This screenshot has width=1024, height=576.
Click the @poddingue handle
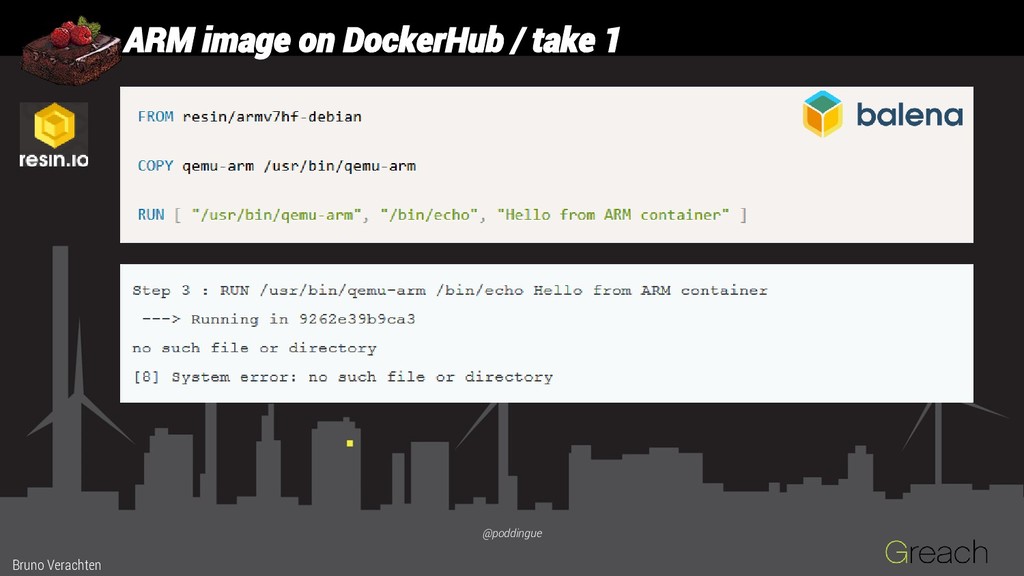coord(512,534)
